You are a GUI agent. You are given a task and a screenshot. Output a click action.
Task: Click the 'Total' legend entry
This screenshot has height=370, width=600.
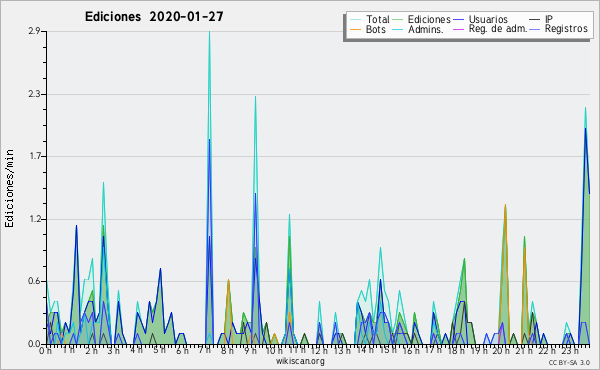click(378, 19)
